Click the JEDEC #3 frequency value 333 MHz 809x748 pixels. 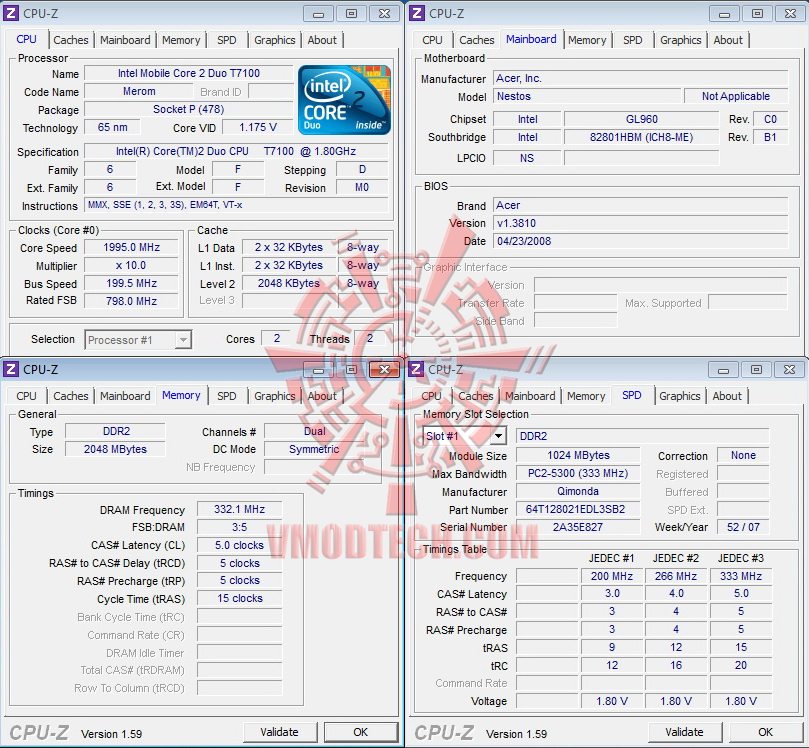[741, 576]
